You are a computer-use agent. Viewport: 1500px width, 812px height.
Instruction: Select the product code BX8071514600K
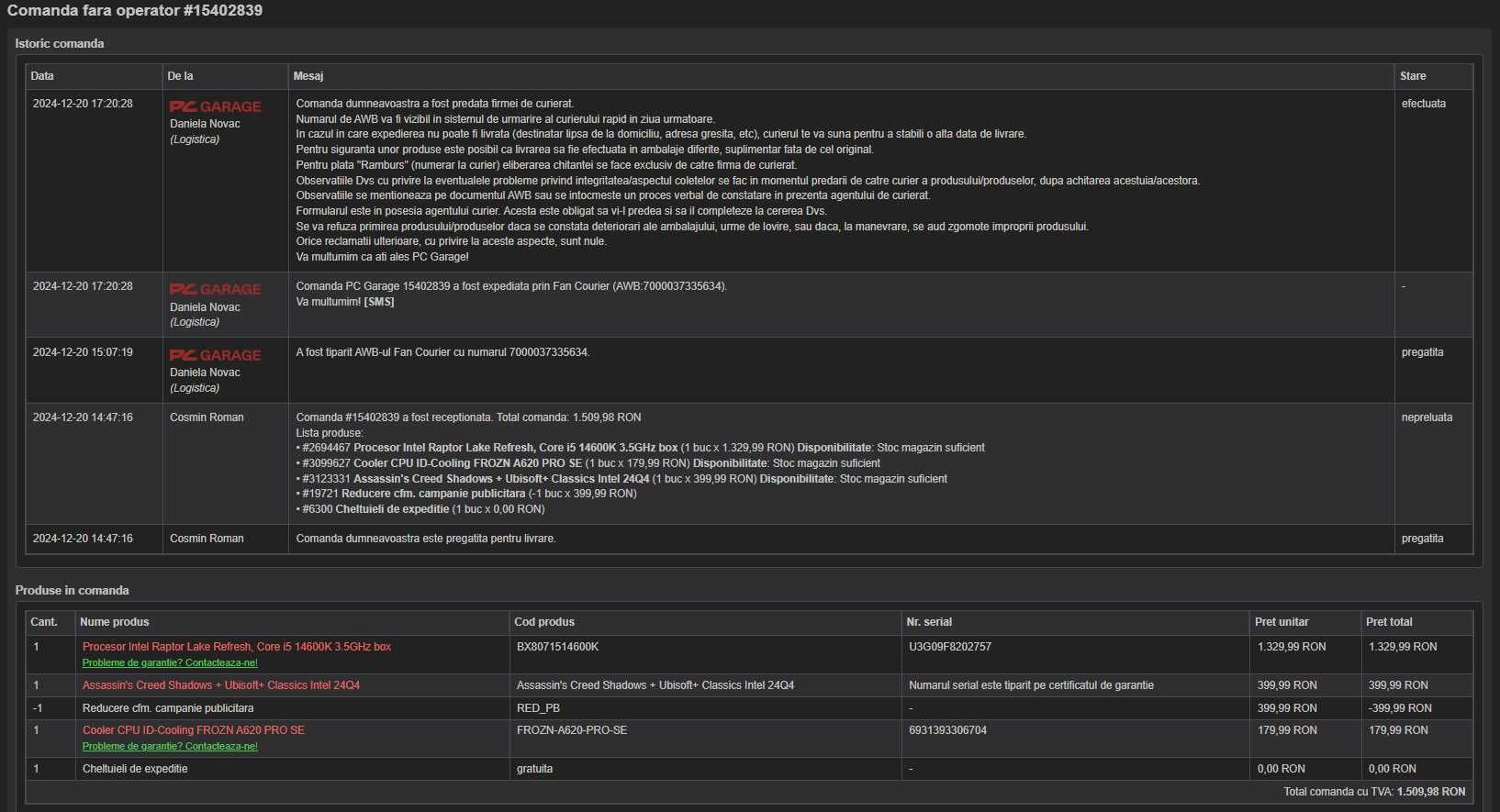[558, 647]
